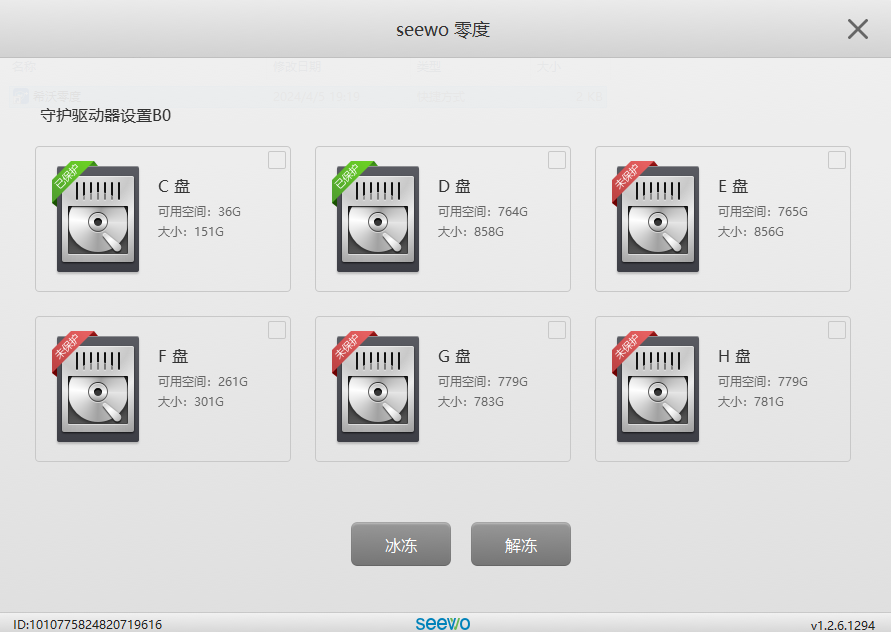Image resolution: width=891 pixels, height=632 pixels.
Task: Check the checkbox on the C drive card
Action: click(279, 160)
